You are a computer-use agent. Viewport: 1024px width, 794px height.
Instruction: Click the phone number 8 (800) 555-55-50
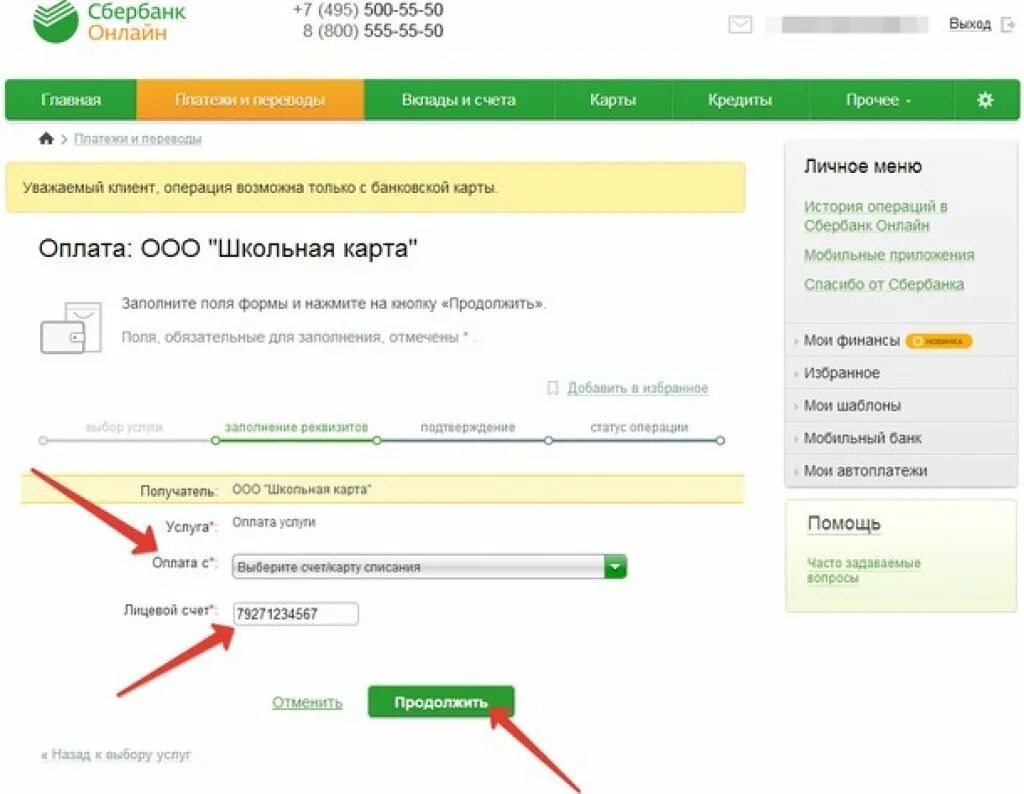pos(373,31)
